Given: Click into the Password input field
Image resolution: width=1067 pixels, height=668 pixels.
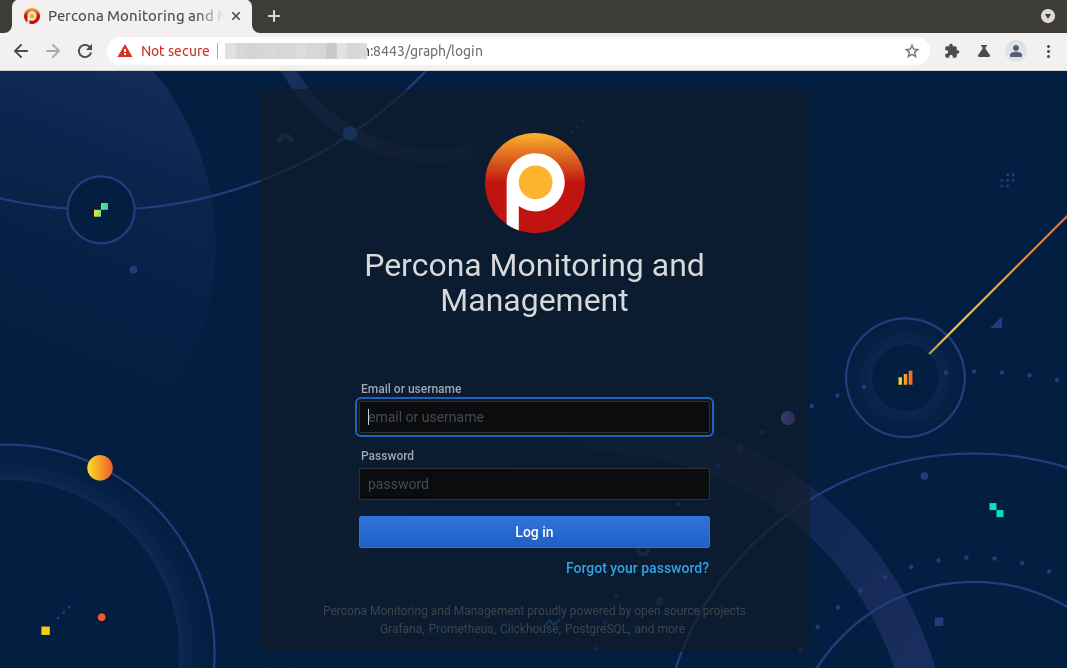Looking at the screenshot, I should (x=534, y=484).
